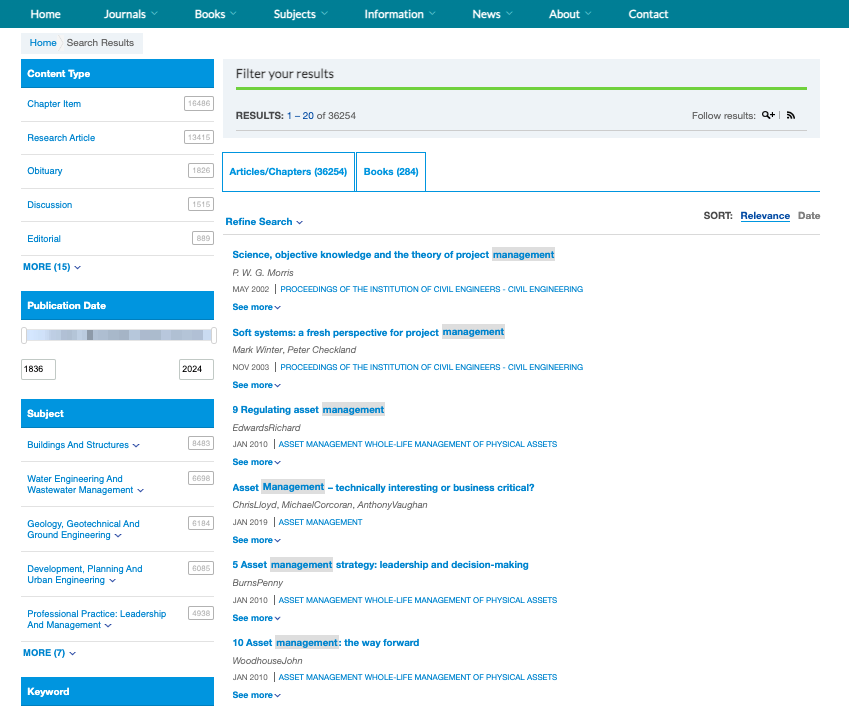Switch to the Books (284) tab
This screenshot has height=711, width=849.
[391, 172]
